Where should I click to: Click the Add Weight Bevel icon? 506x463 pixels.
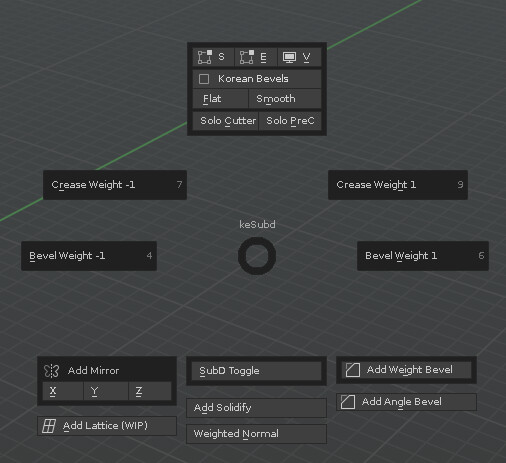point(353,370)
